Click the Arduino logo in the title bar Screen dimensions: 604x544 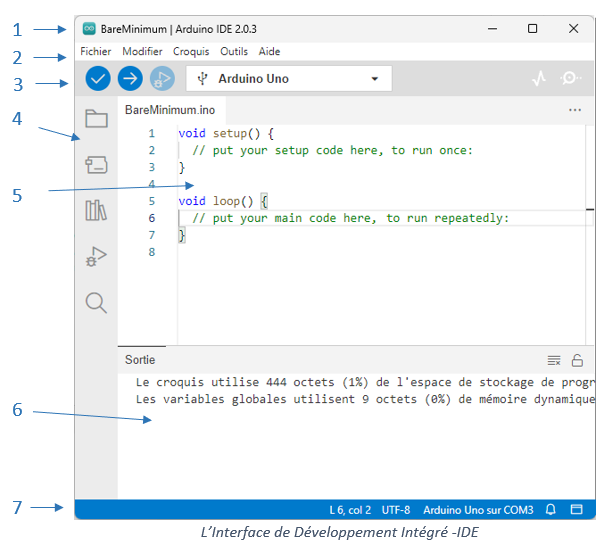pos(89,29)
